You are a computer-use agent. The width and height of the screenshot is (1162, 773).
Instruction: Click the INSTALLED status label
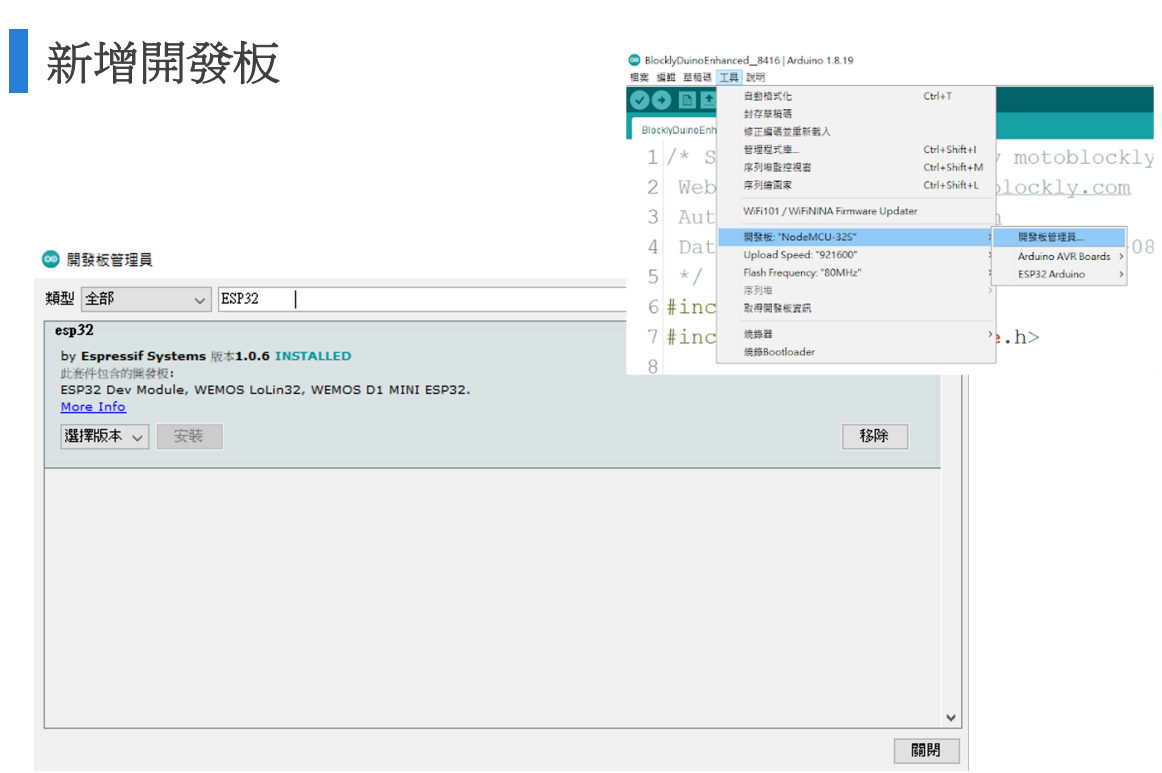point(313,356)
